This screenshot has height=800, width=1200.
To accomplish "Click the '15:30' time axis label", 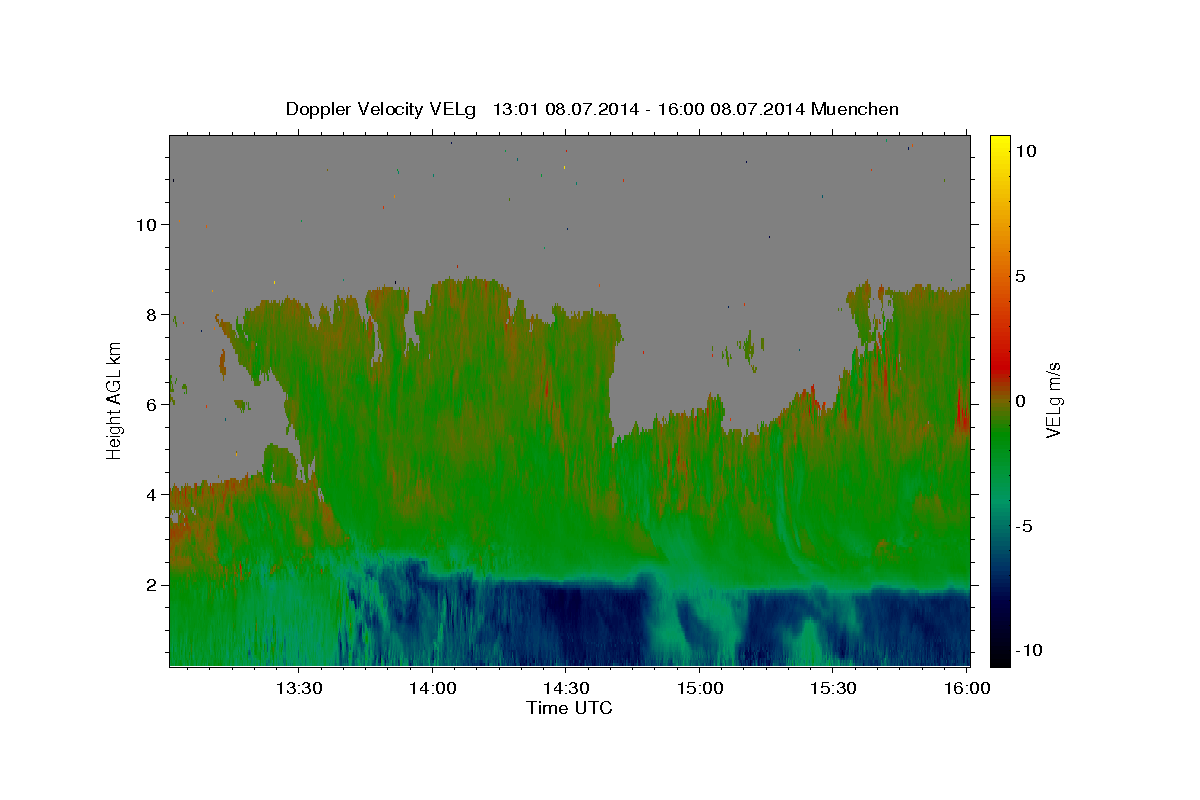I will [832, 689].
